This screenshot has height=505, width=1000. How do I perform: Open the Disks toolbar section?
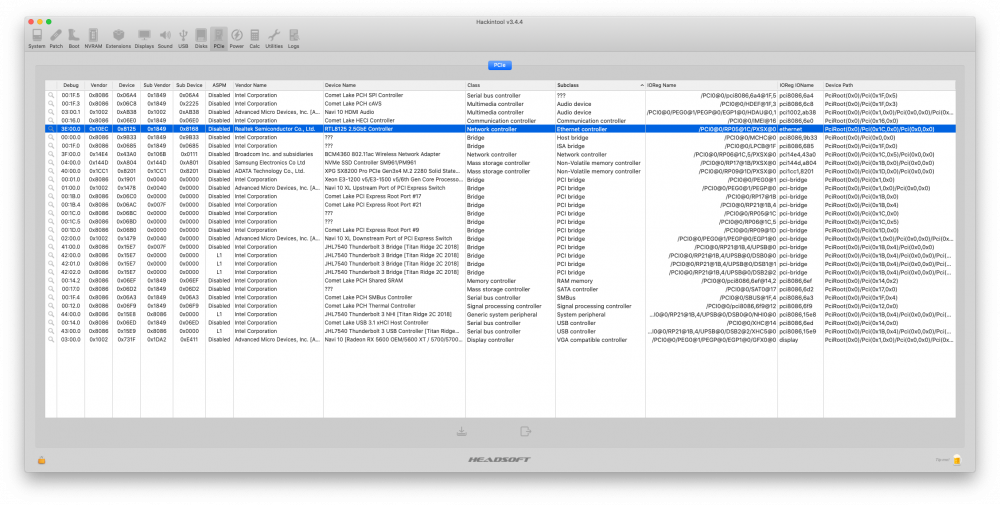click(x=201, y=38)
